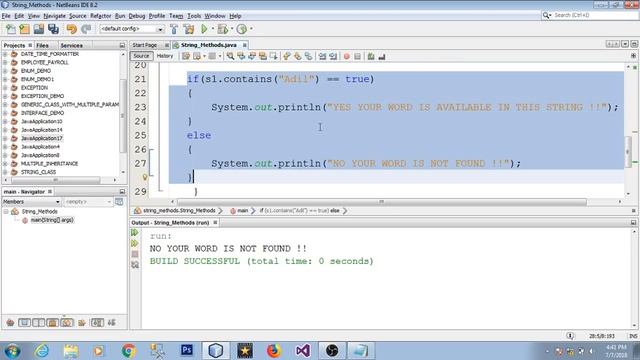Image resolution: width=640 pixels, height=360 pixels.
Task: Select the MULTIPLE_INHERITANCE project
Action: 49,164
